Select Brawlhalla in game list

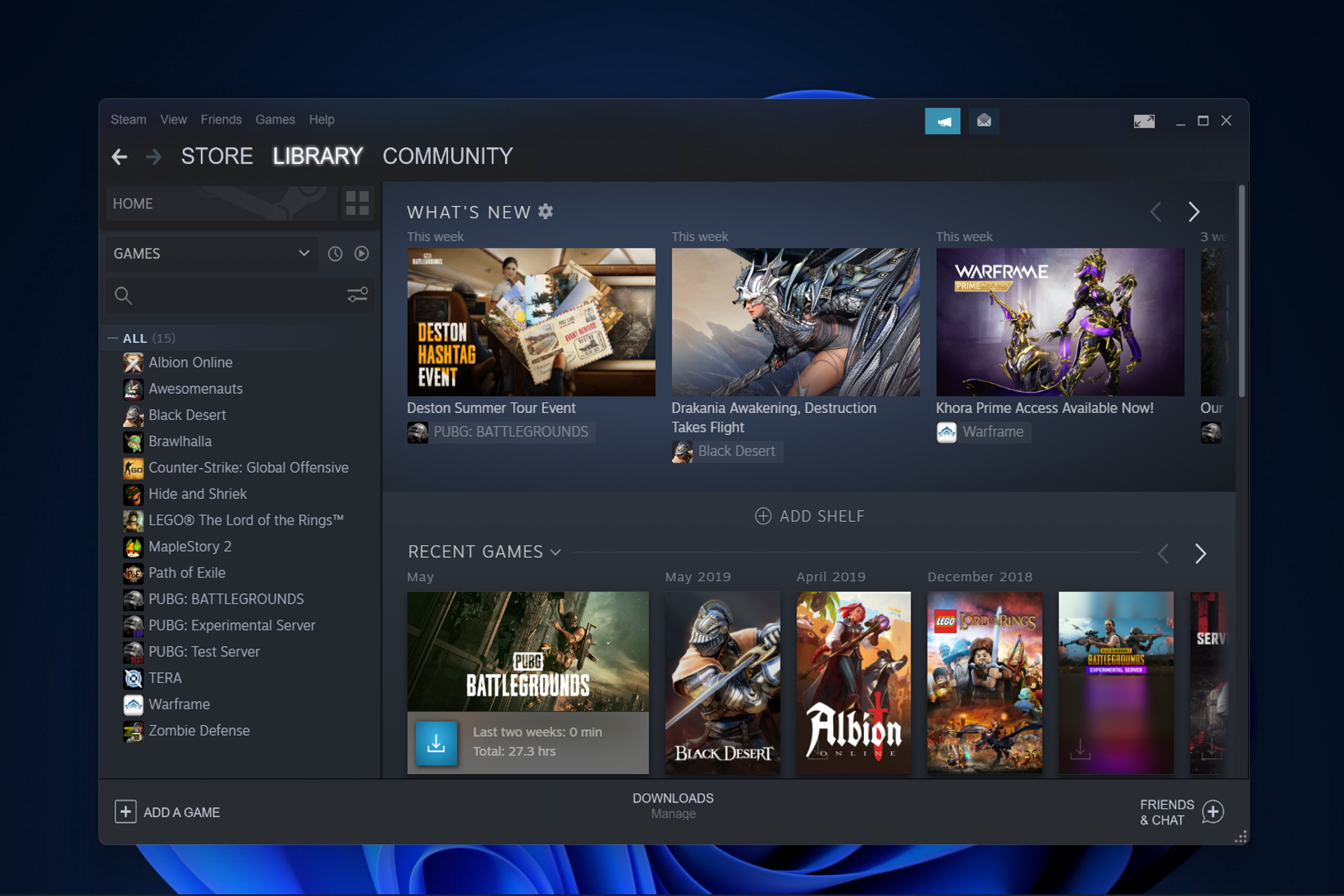[x=180, y=442]
